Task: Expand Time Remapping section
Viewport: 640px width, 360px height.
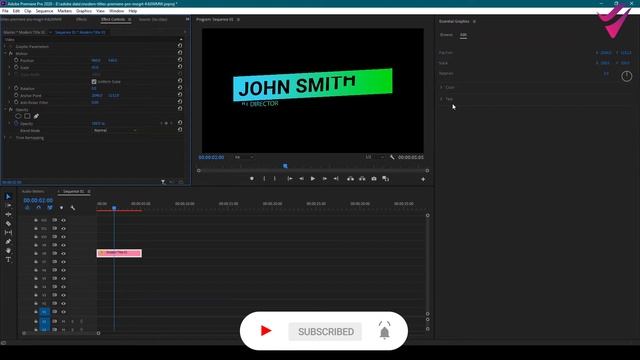Action: 5,138
